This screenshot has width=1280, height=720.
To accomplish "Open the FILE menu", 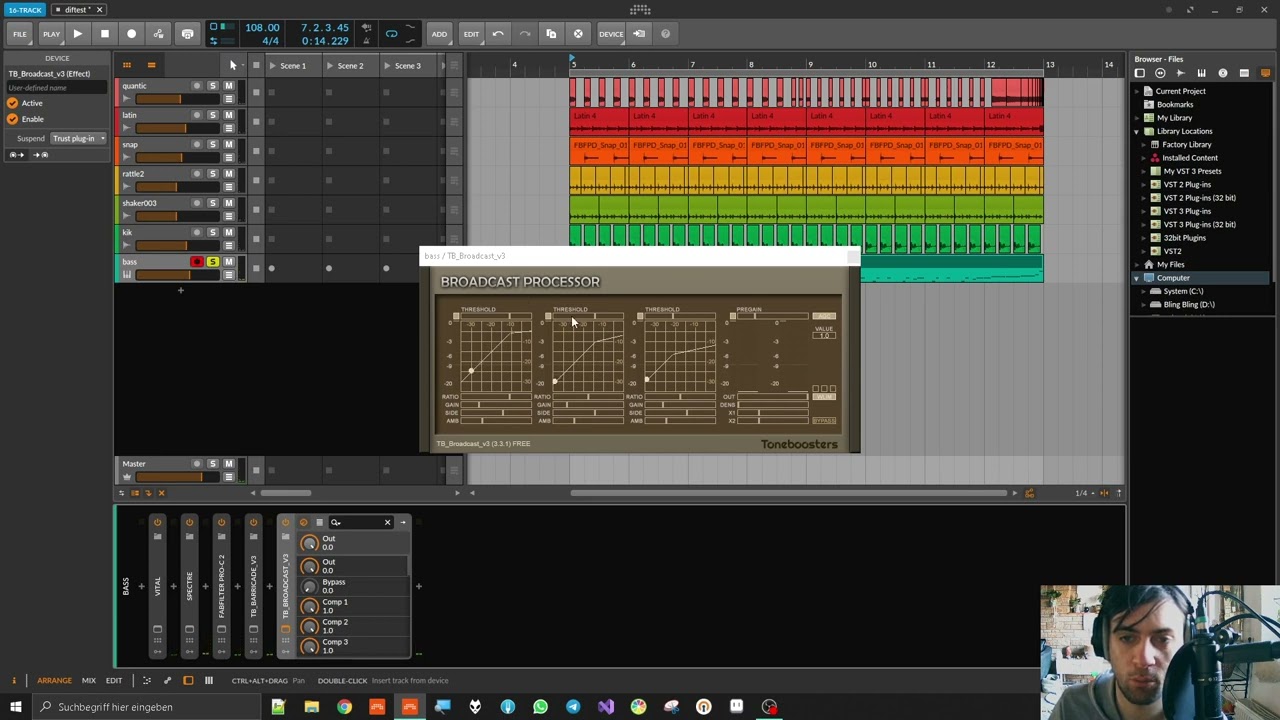I will [19, 34].
